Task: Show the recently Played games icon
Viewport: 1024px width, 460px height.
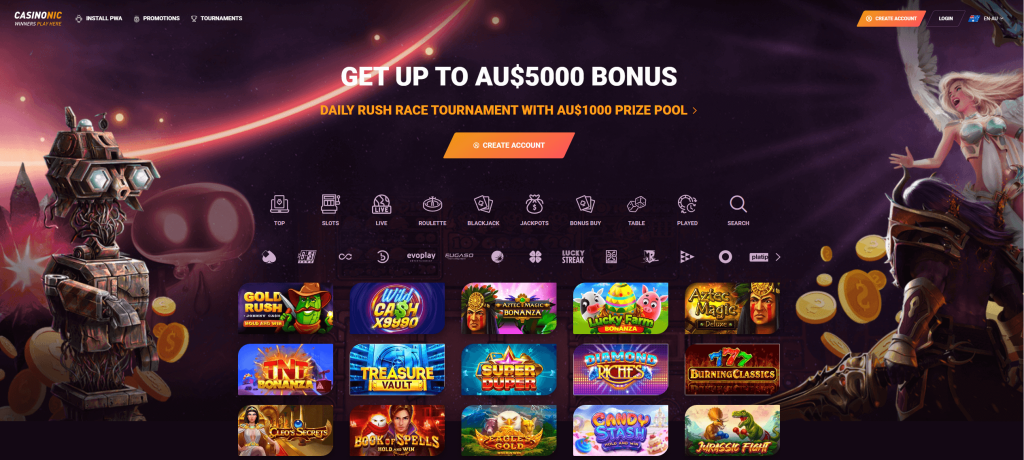Action: click(687, 205)
